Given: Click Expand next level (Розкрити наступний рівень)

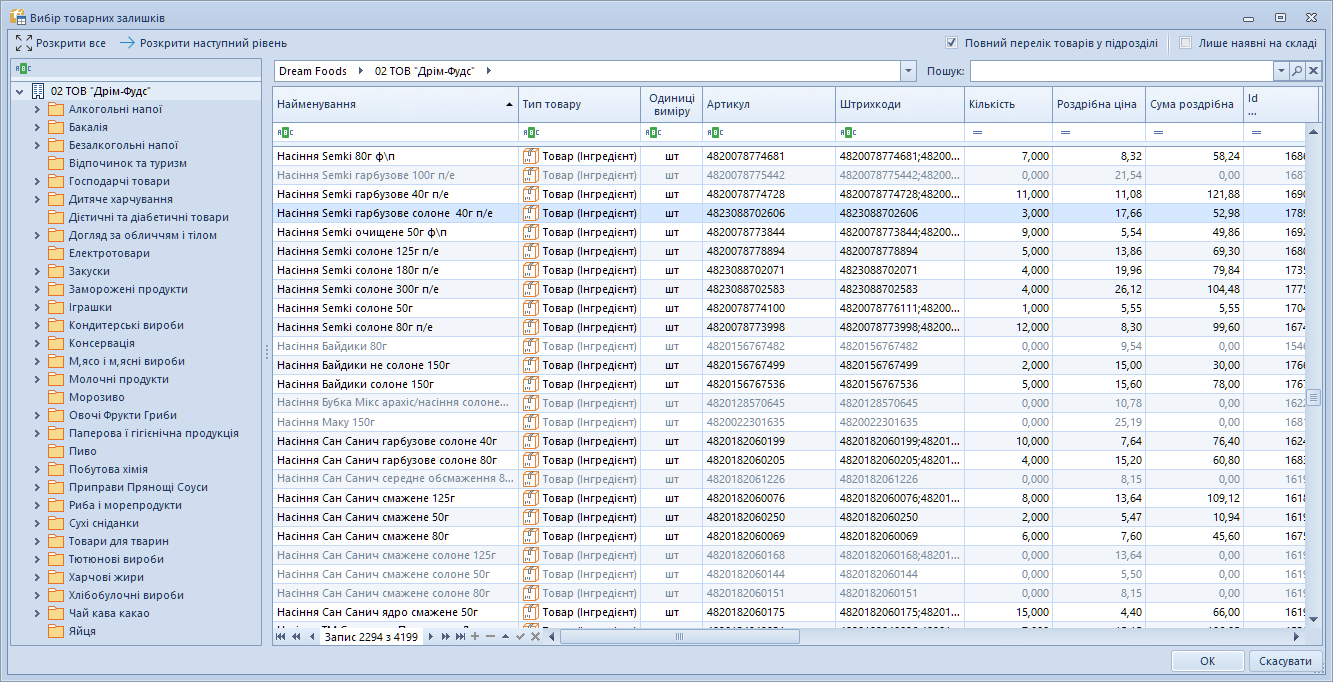Looking at the screenshot, I should (203, 43).
